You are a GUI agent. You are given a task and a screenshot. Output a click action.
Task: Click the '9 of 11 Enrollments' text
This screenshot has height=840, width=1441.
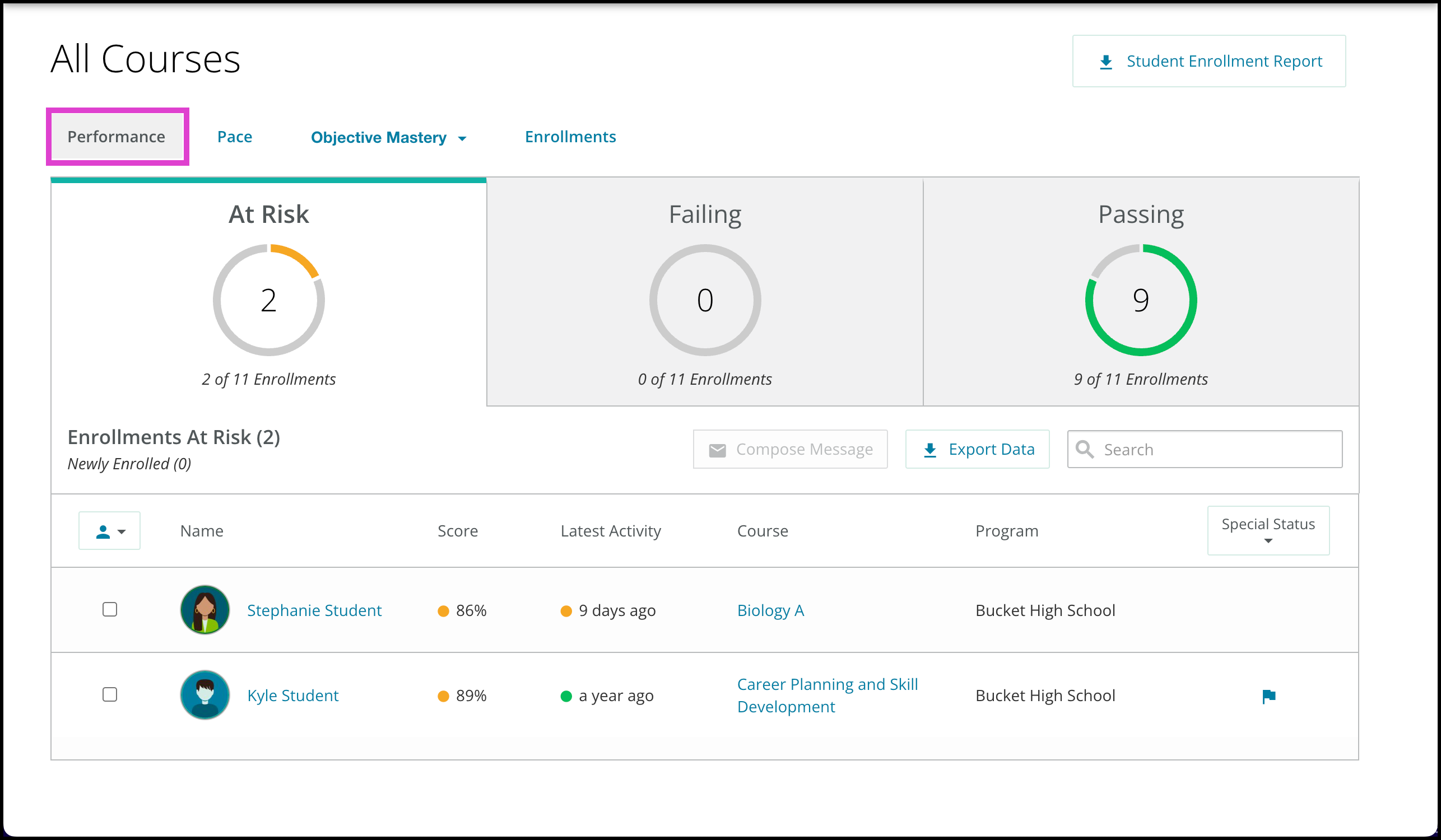click(x=1141, y=379)
